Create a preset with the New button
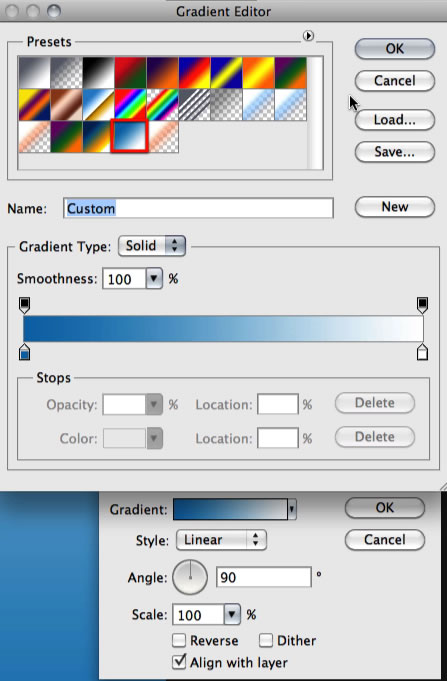This screenshot has height=681, width=447. click(394, 207)
